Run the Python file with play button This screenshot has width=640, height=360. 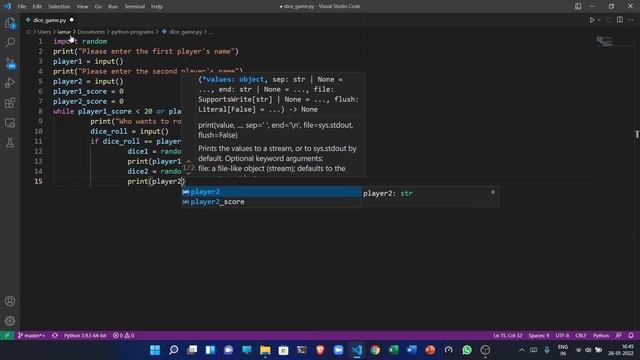[592, 20]
